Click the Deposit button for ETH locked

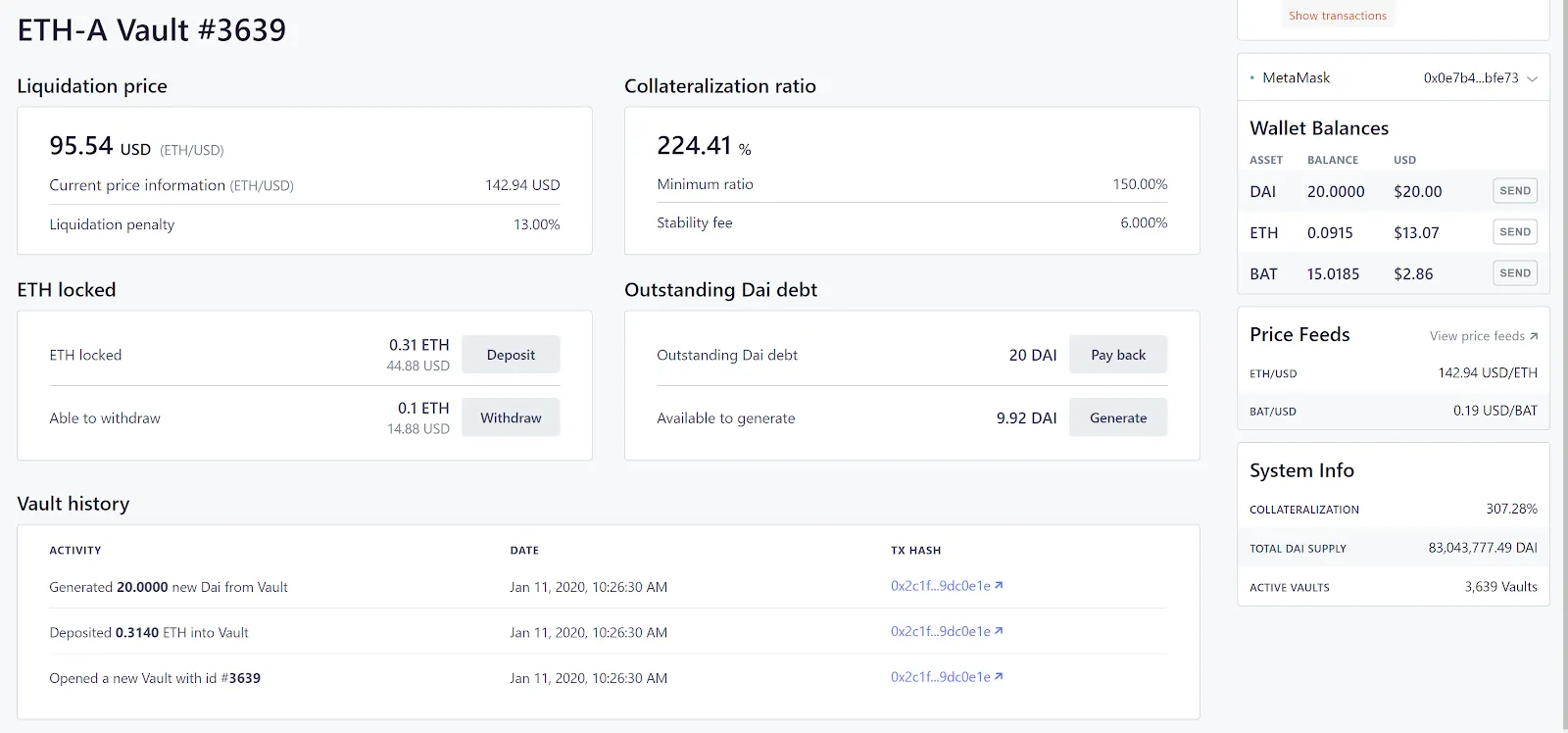(x=511, y=355)
